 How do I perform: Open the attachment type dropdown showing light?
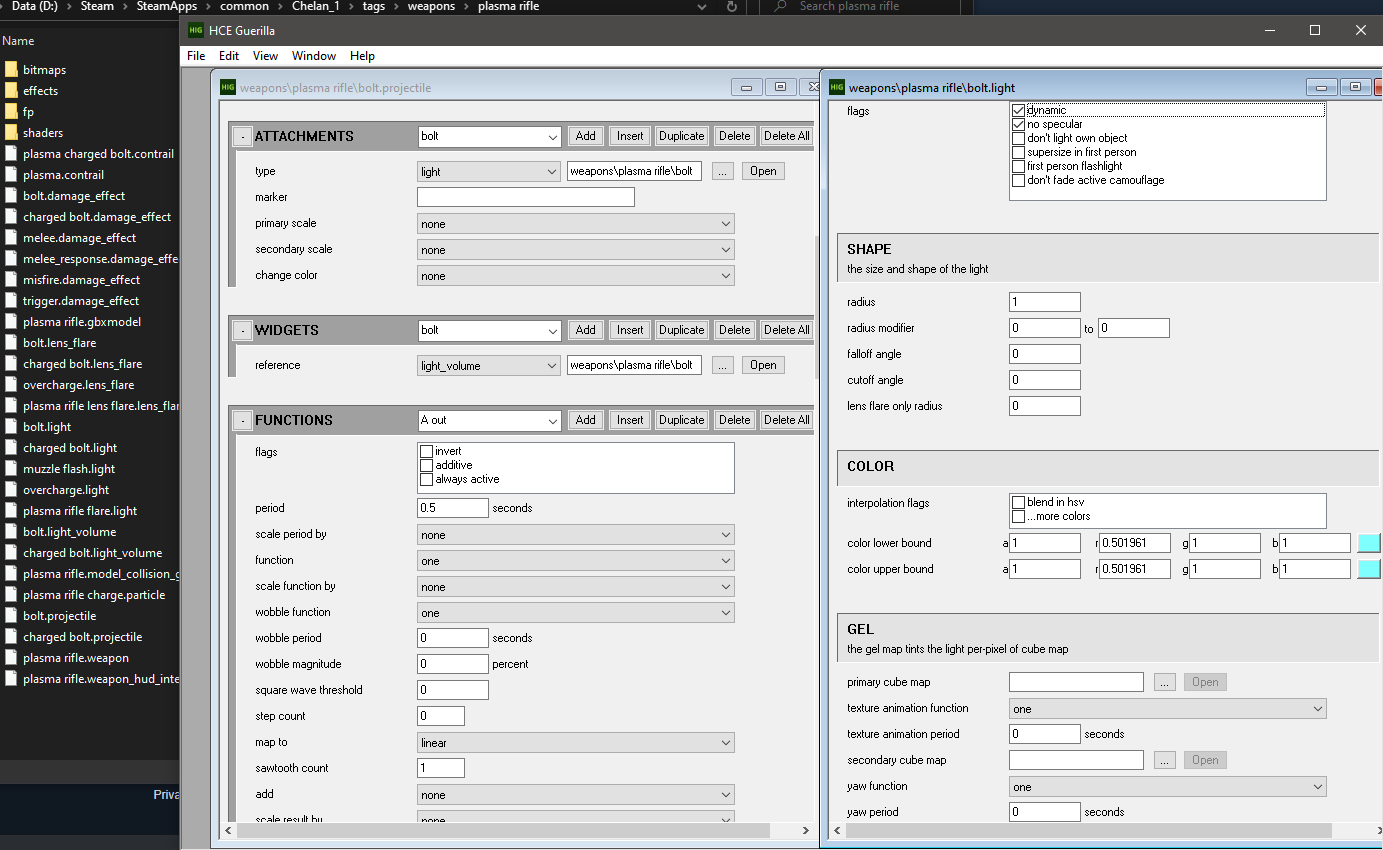pos(489,172)
